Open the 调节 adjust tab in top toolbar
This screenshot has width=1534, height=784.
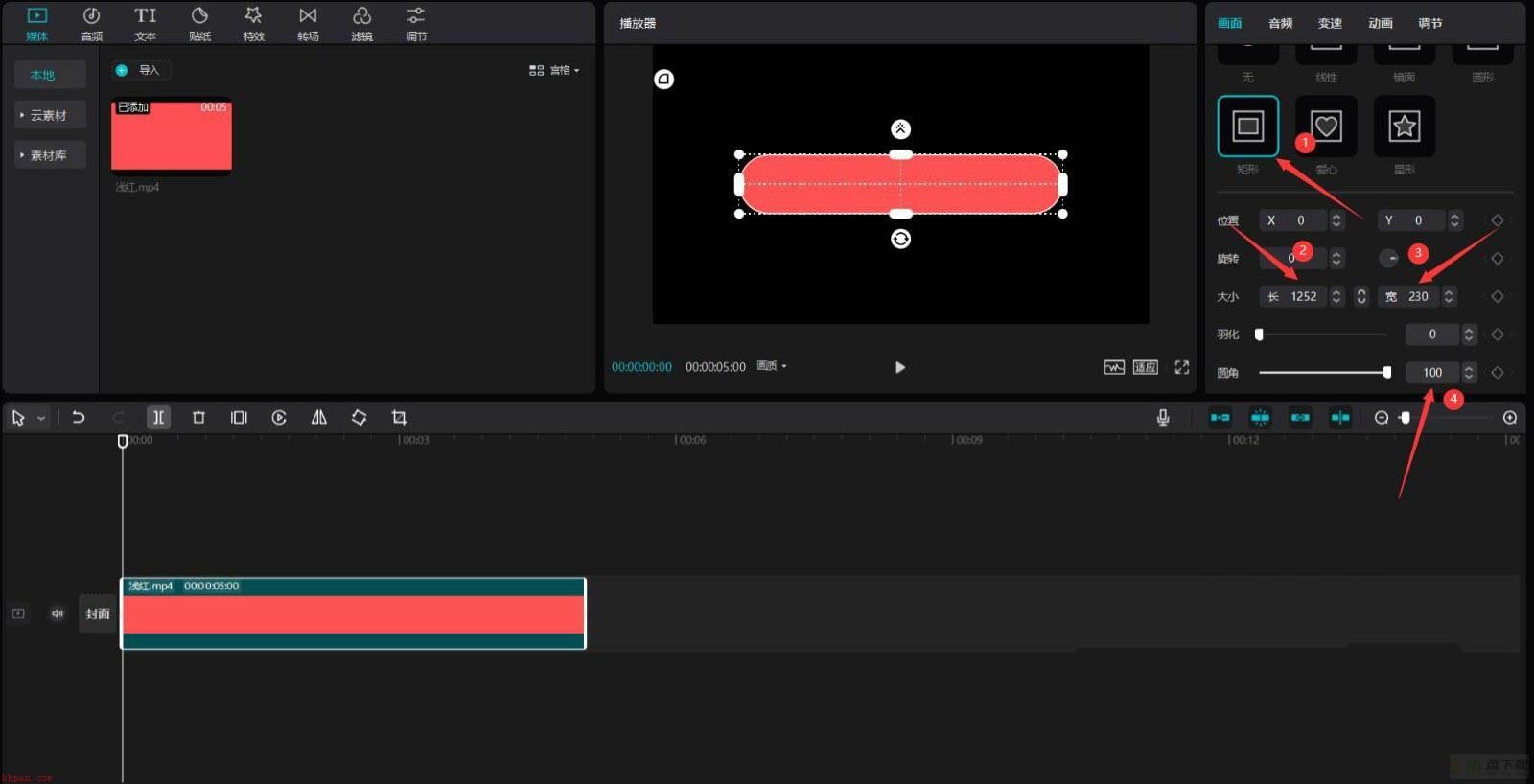click(415, 24)
